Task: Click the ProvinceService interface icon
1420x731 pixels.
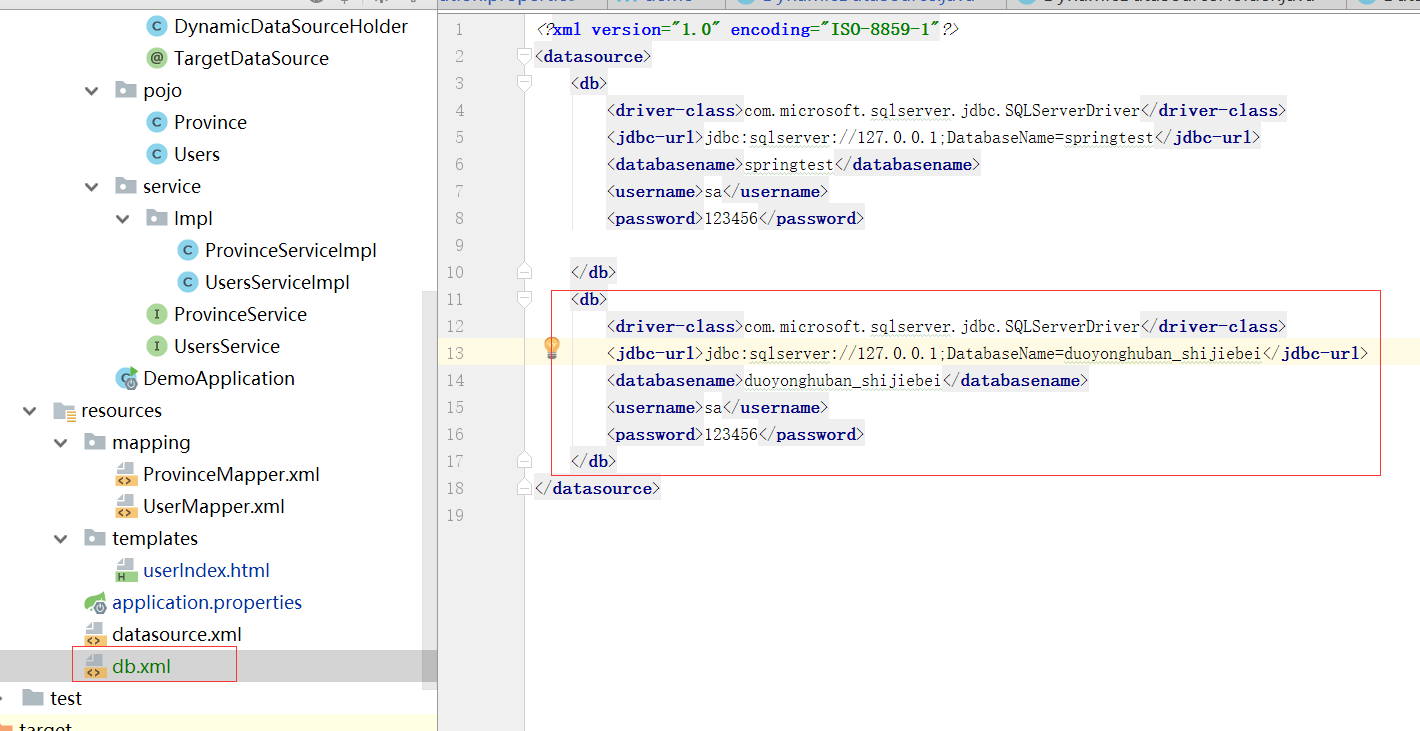Action: [x=156, y=314]
